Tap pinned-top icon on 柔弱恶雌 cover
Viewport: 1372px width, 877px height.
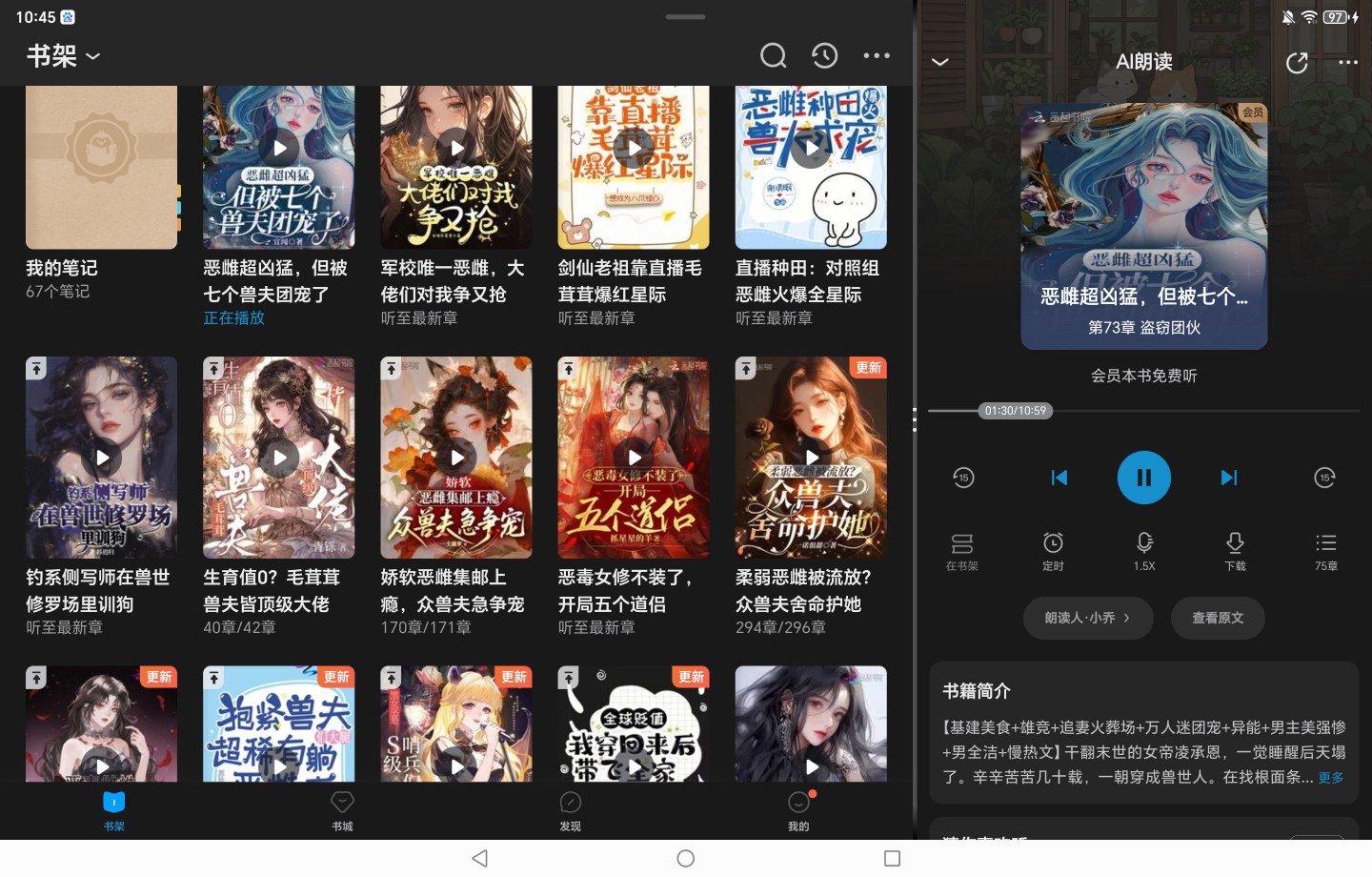point(745,368)
